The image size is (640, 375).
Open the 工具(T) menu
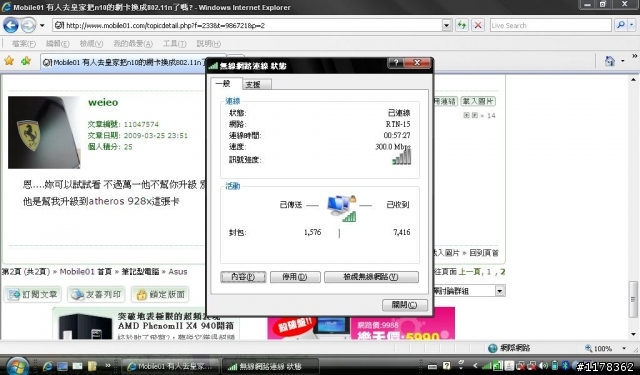pyautogui.click(x=175, y=43)
